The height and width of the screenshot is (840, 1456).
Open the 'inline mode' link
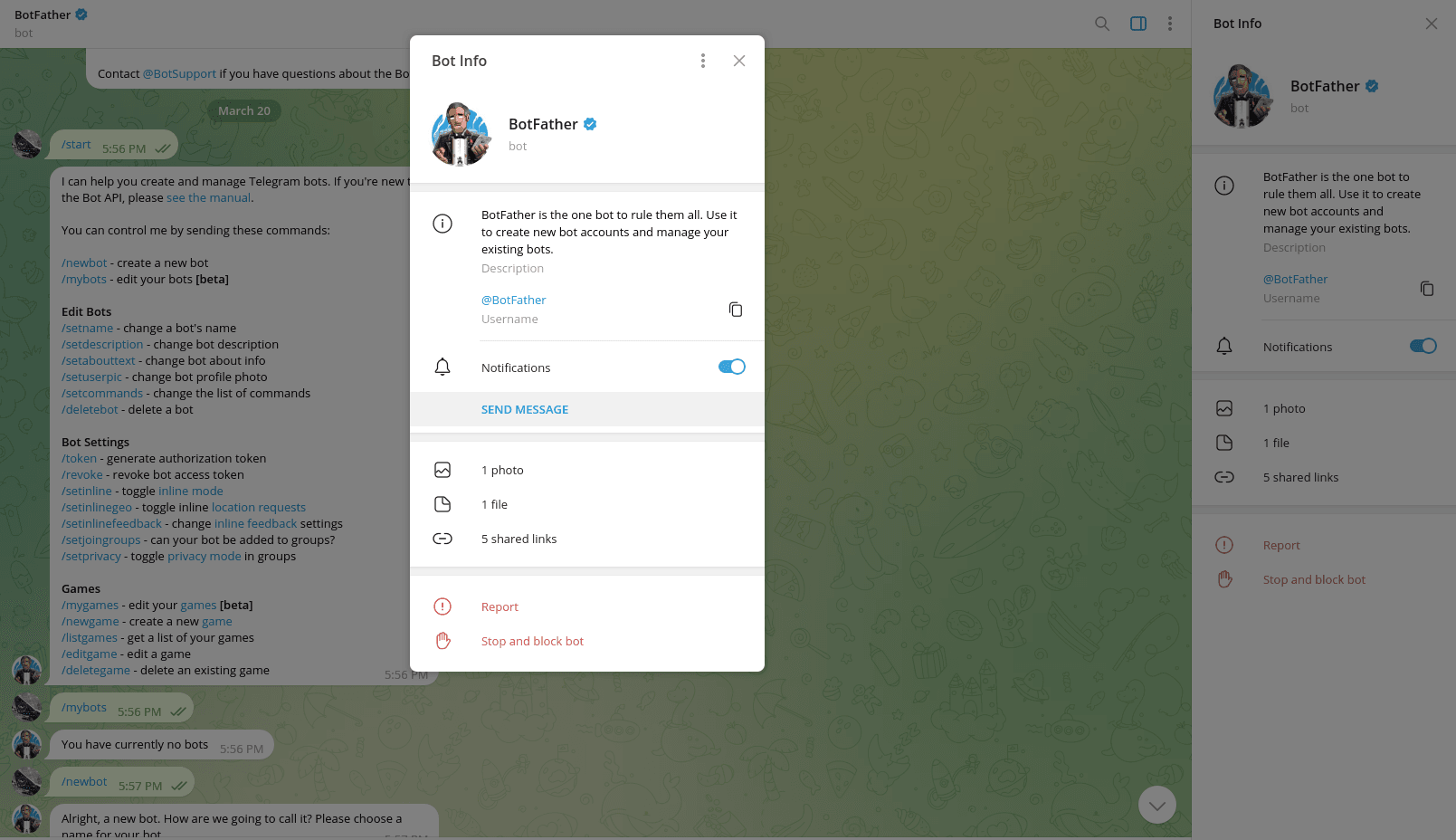191,491
